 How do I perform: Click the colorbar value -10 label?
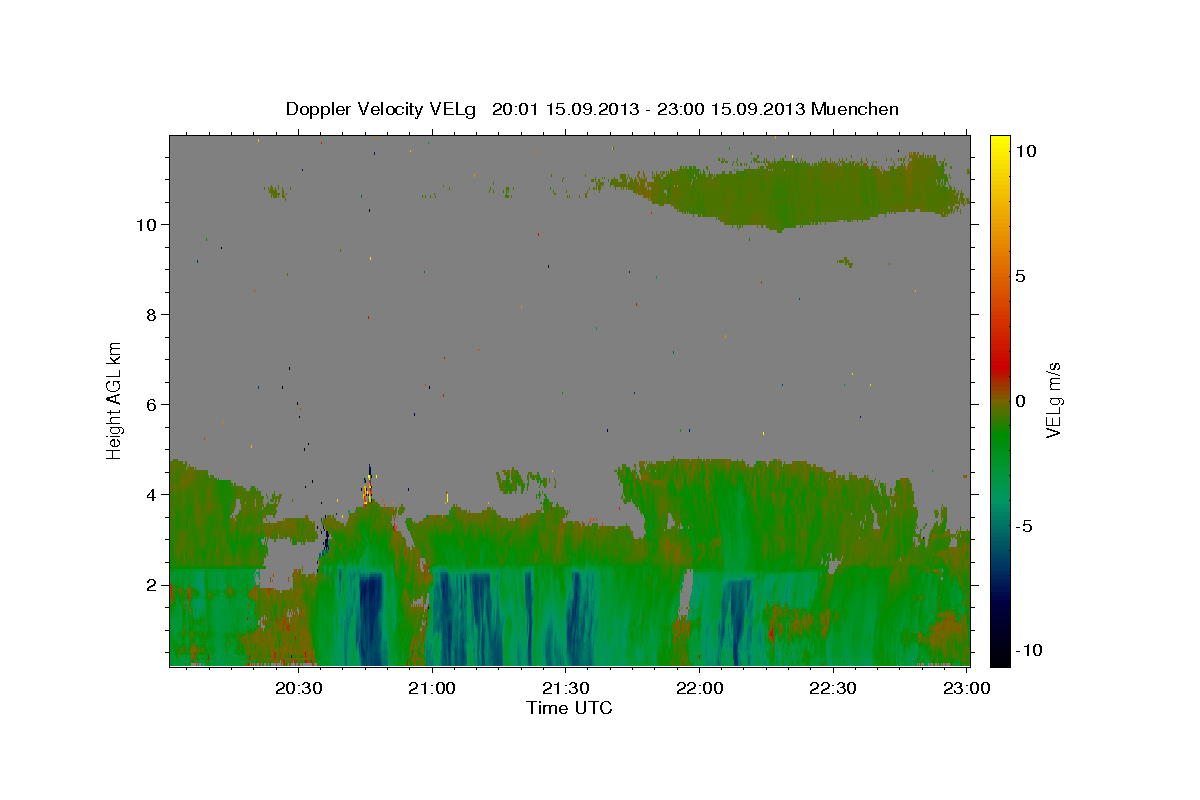[x=1029, y=650]
